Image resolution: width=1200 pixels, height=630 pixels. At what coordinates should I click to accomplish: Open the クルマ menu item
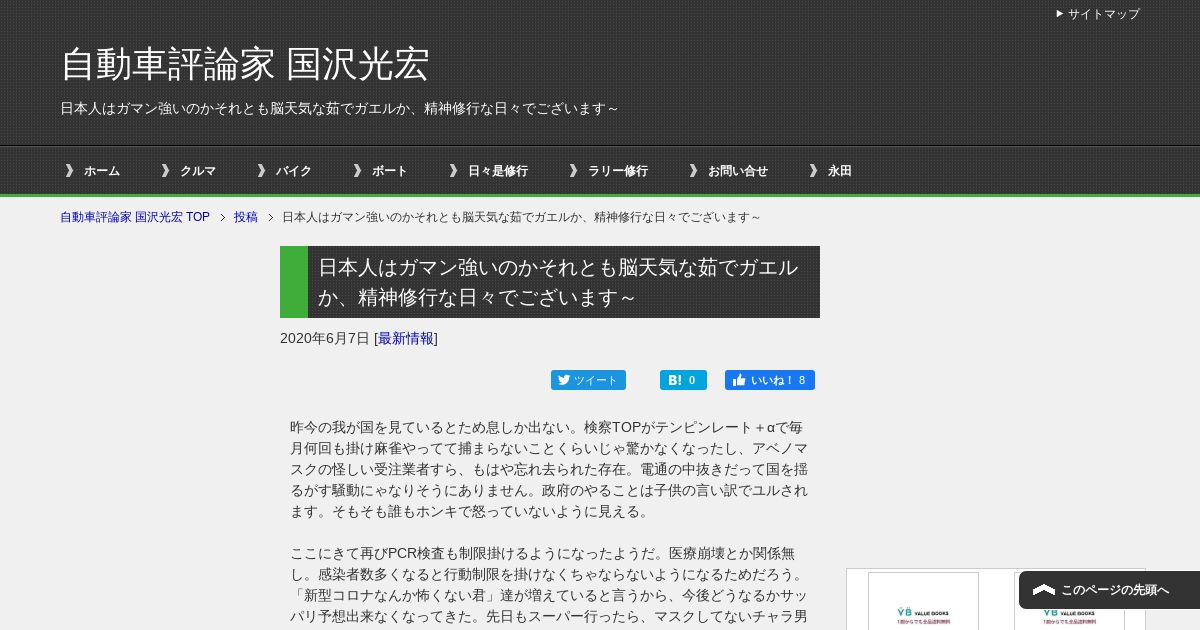pyautogui.click(x=188, y=171)
